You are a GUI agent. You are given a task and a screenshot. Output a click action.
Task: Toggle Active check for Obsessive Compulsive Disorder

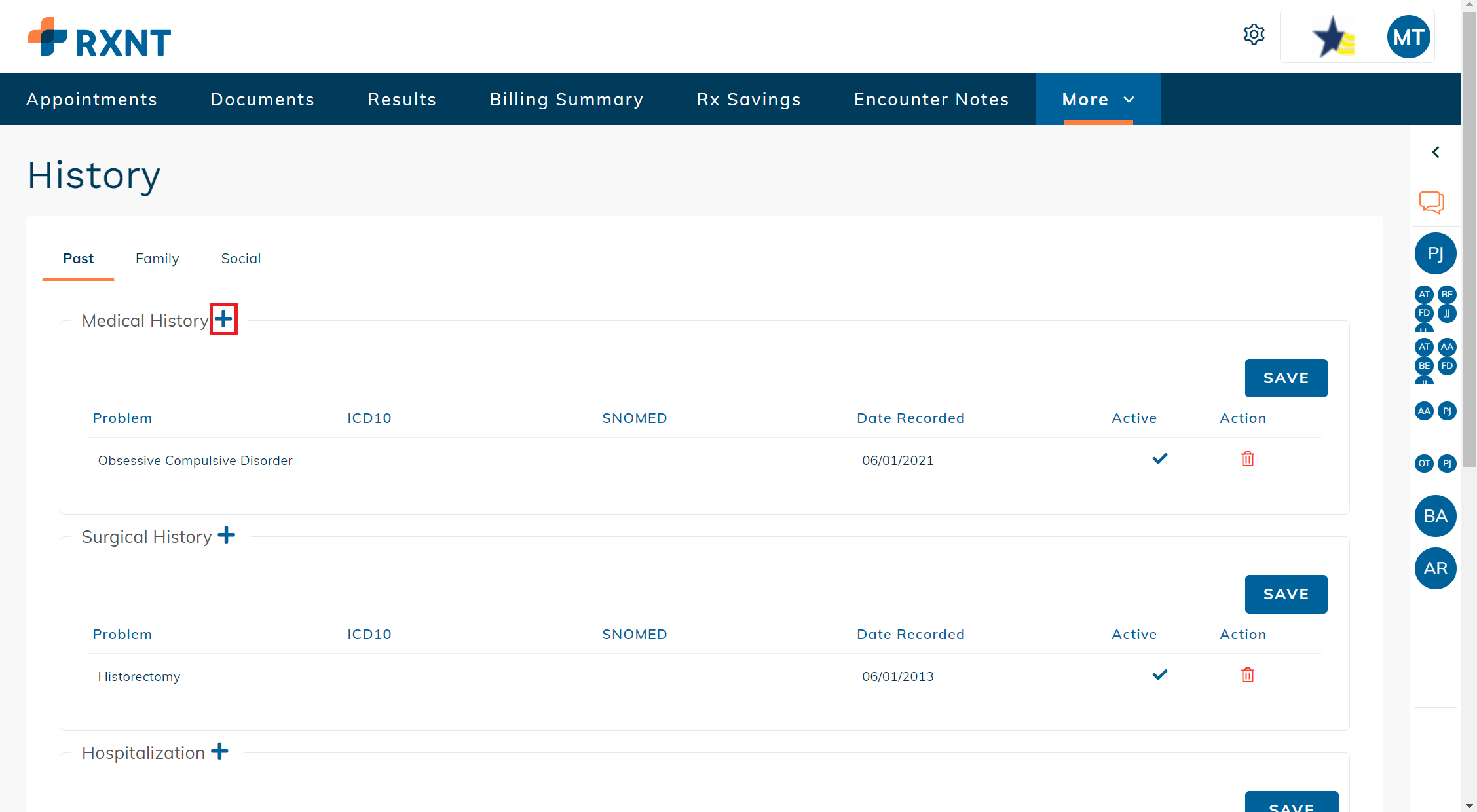(x=1160, y=459)
